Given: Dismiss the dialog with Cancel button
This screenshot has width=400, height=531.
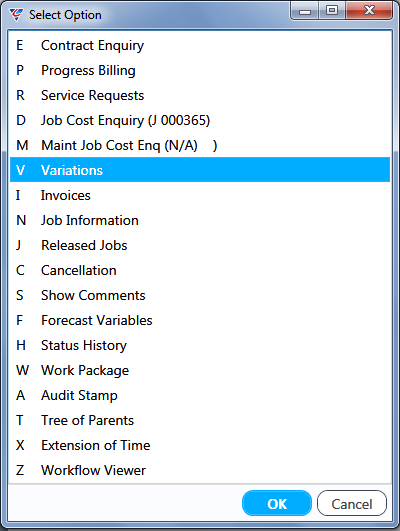Looking at the screenshot, I should (352, 503).
